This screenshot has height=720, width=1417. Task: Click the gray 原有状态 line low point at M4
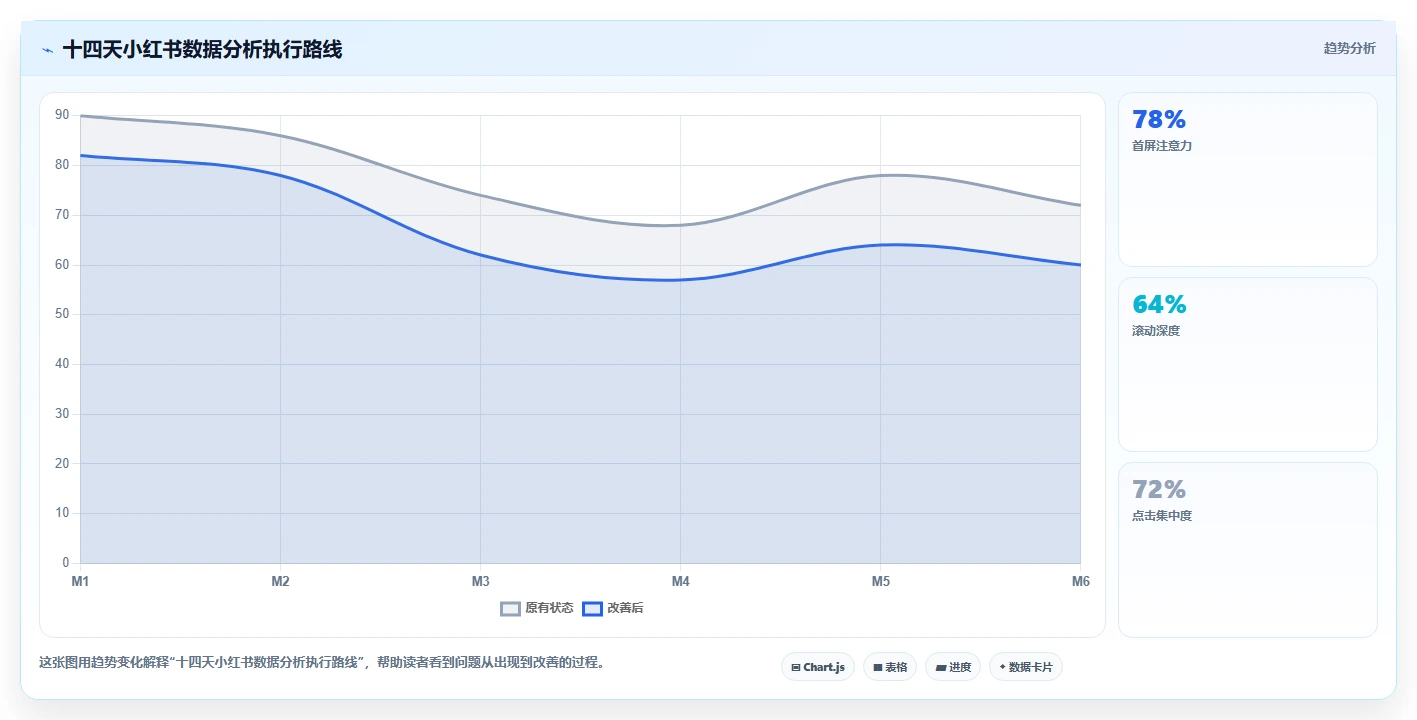(680, 225)
